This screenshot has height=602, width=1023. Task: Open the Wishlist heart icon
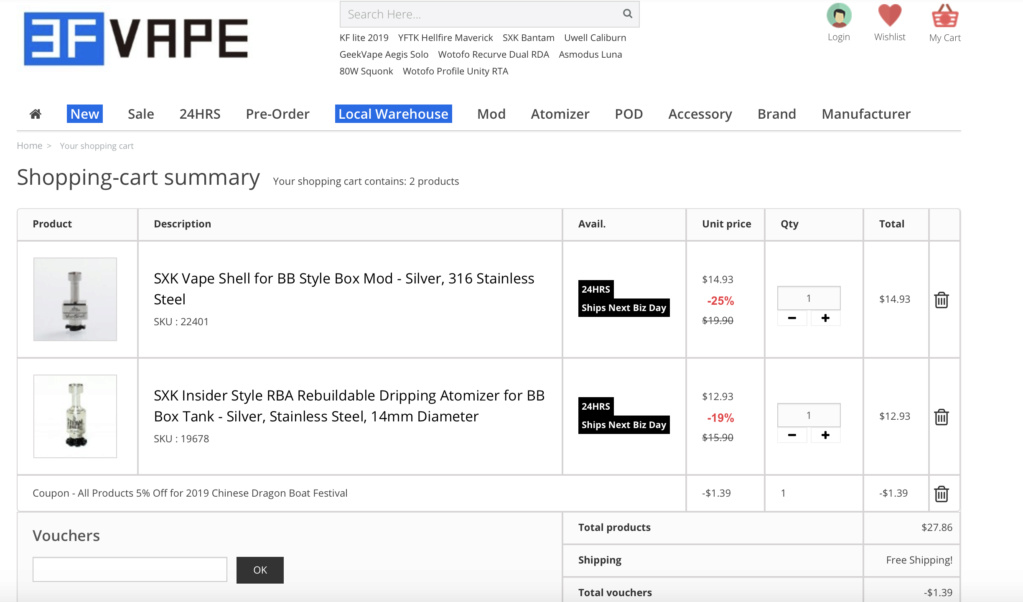889,16
